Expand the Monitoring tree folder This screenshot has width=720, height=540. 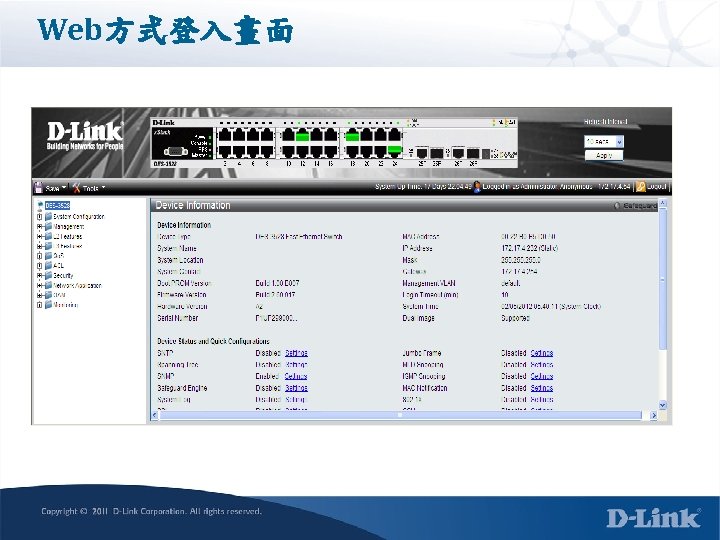coord(39,304)
